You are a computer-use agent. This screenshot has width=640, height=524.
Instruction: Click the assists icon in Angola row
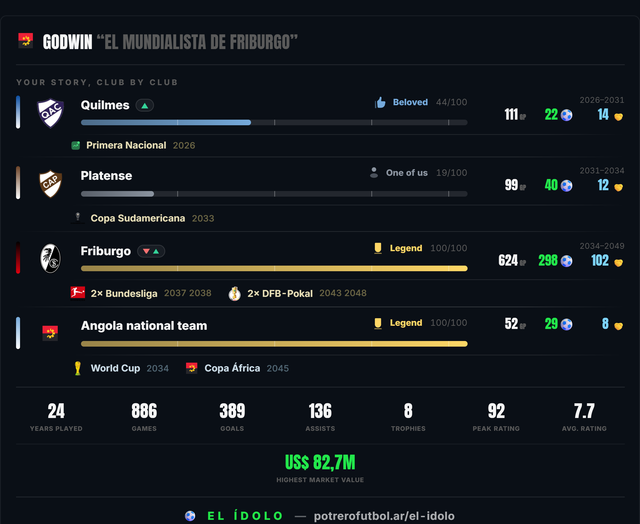618,326
